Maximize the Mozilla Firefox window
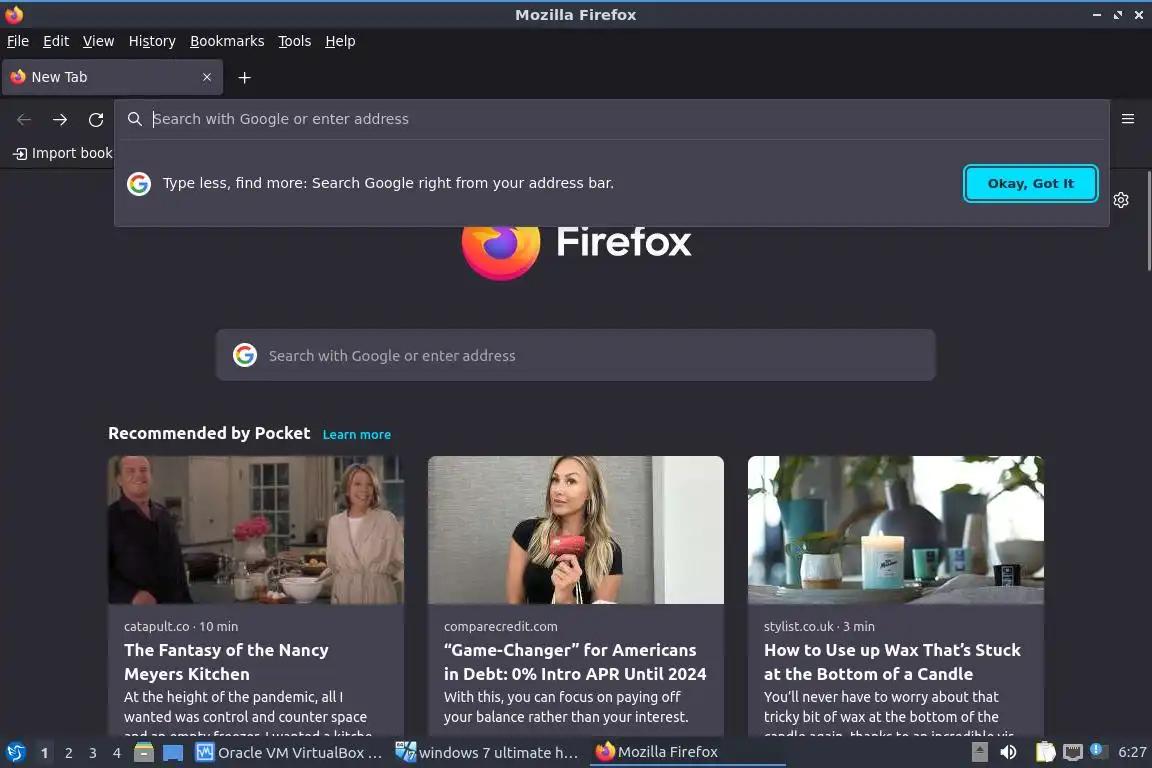This screenshot has height=768, width=1152. pos(1117,15)
